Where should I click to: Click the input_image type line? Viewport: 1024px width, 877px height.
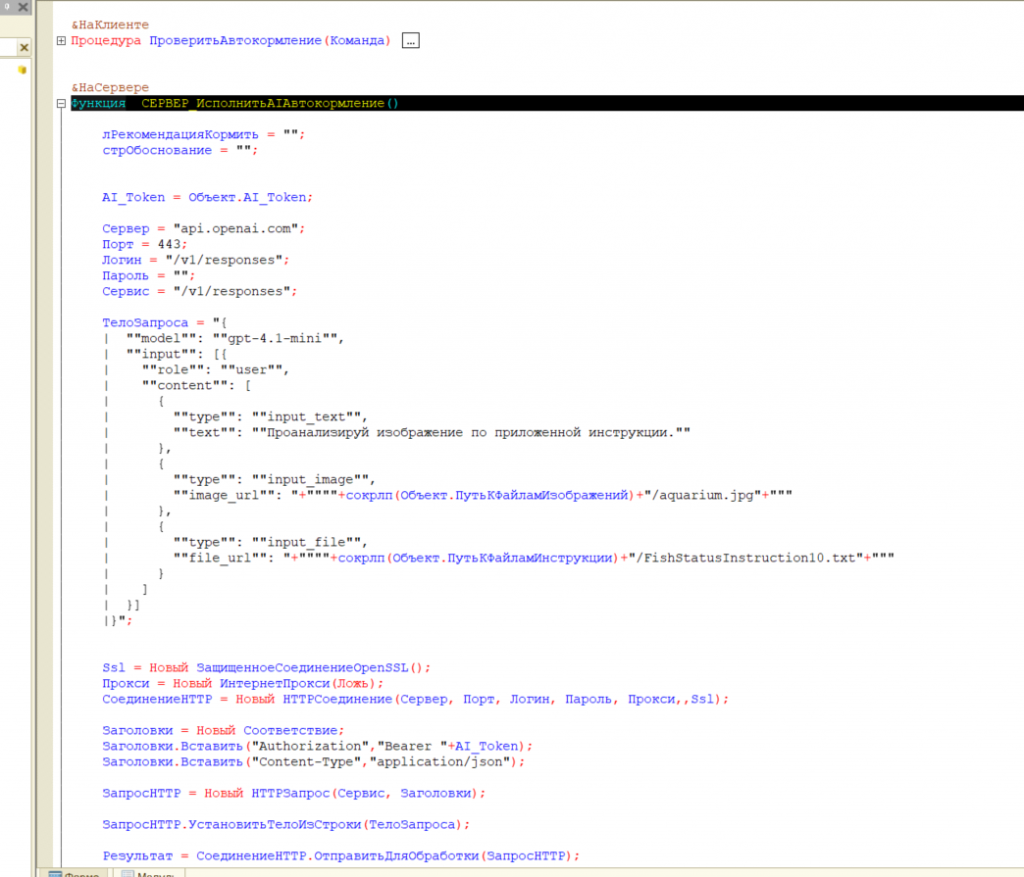(x=274, y=479)
